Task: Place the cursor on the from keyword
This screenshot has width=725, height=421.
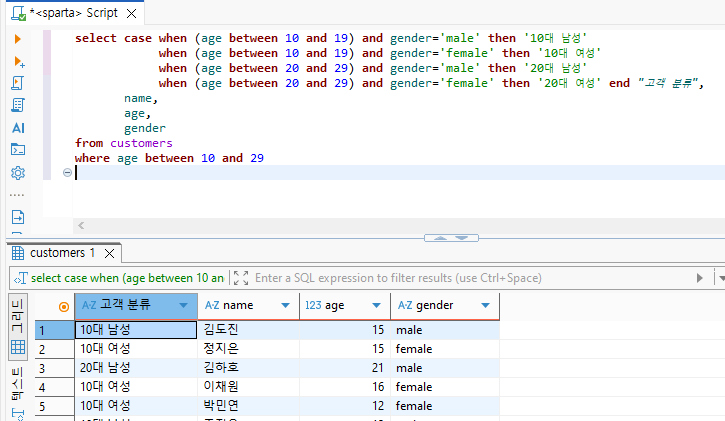Action: [x=89, y=143]
